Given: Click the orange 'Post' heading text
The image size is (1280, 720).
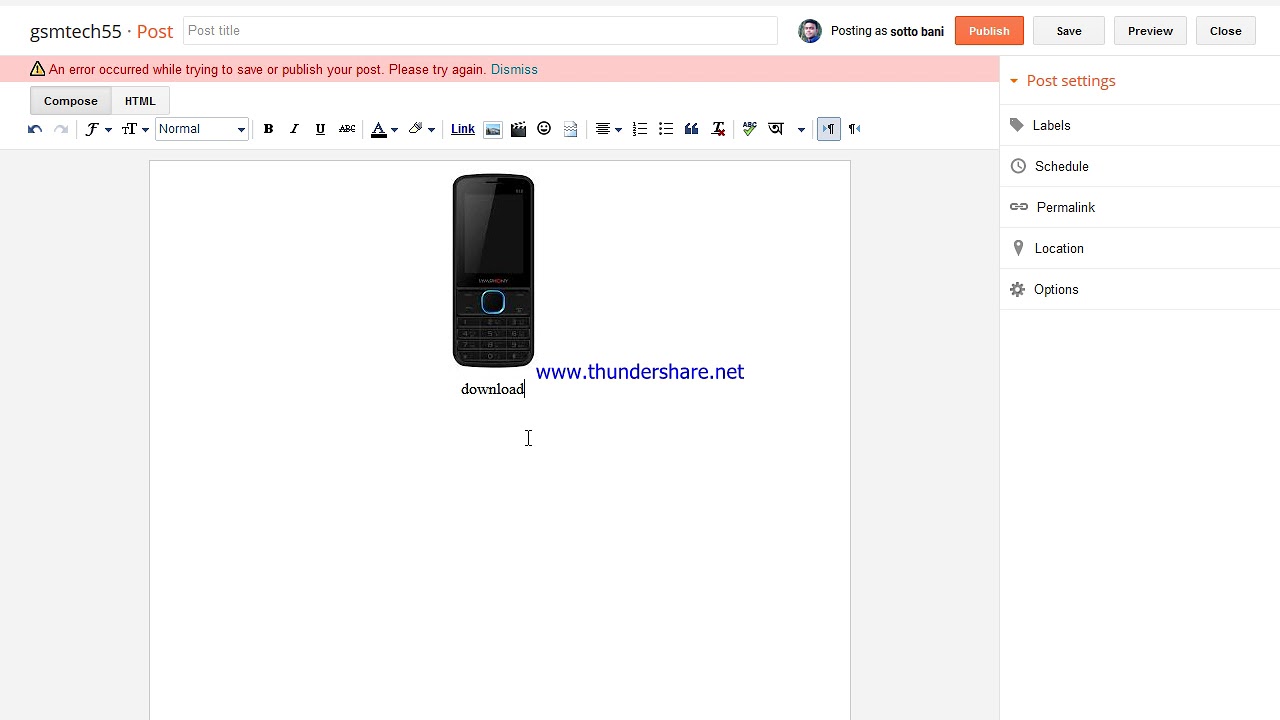Looking at the screenshot, I should coord(155,32).
